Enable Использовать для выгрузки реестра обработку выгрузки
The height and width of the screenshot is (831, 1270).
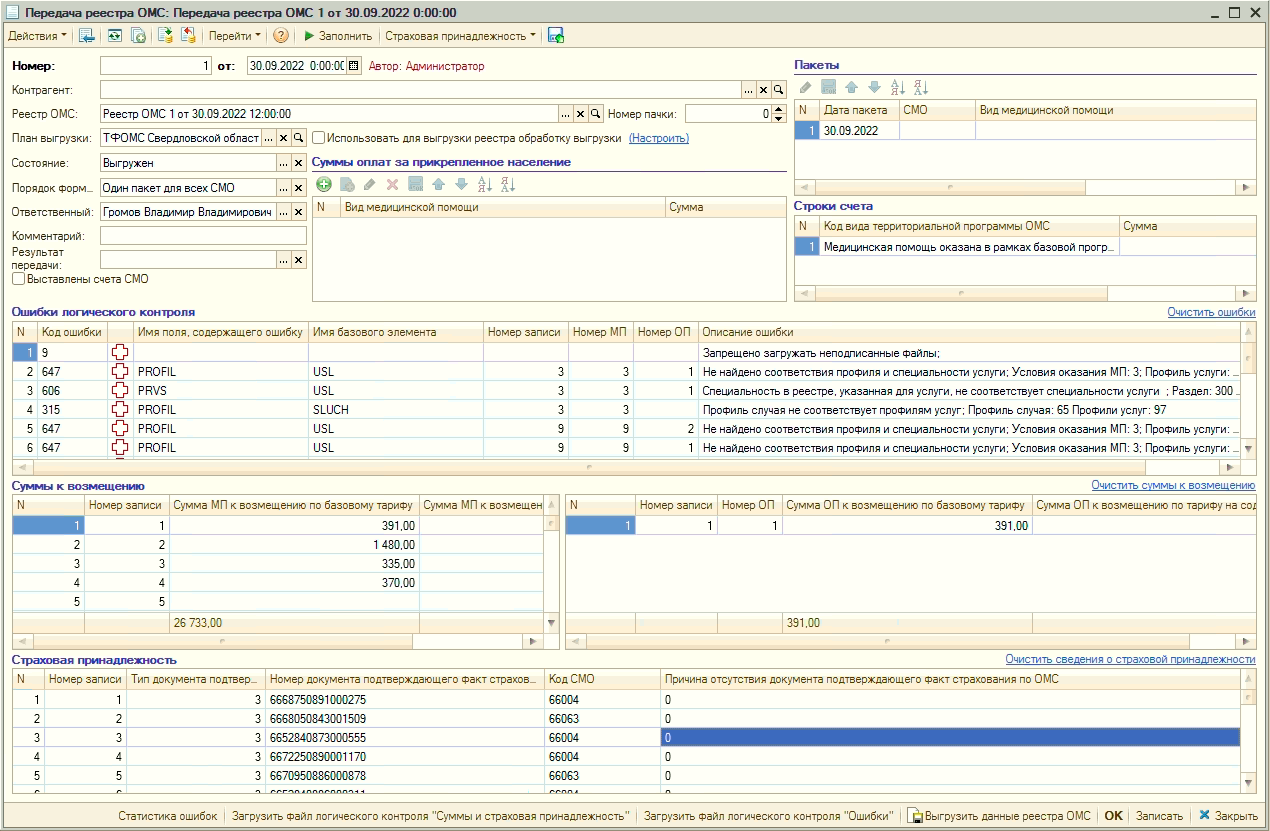pyautogui.click(x=319, y=138)
